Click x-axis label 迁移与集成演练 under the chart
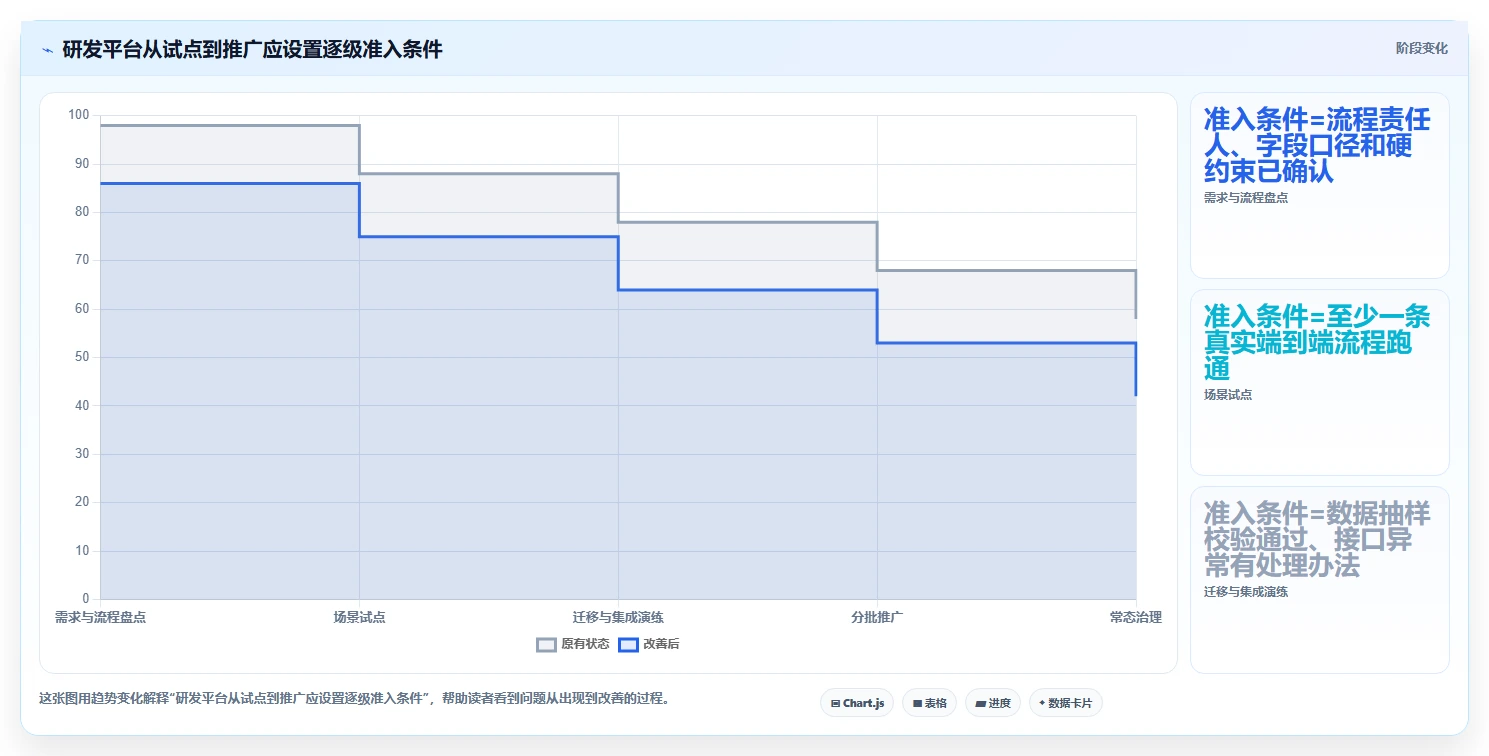This screenshot has width=1489, height=756. 618,617
